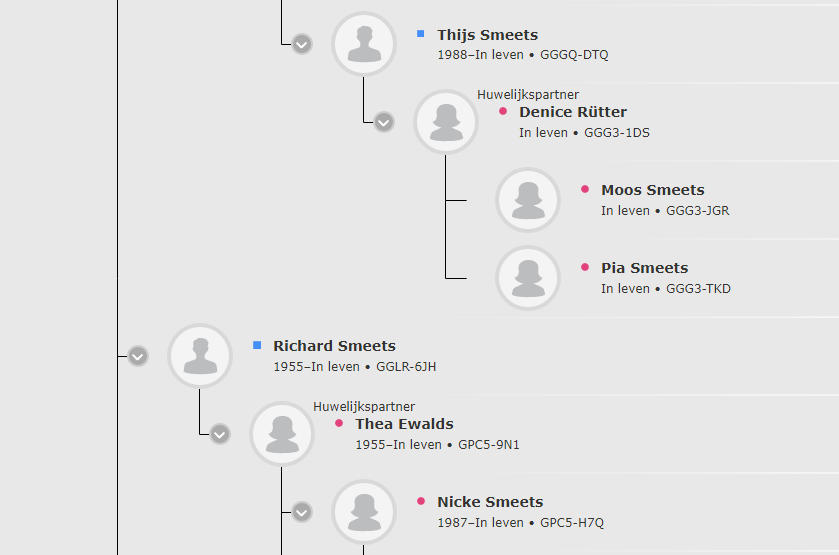Open the Thijs Smeets name link
Image resolution: width=839 pixels, height=555 pixels.
[x=487, y=35]
